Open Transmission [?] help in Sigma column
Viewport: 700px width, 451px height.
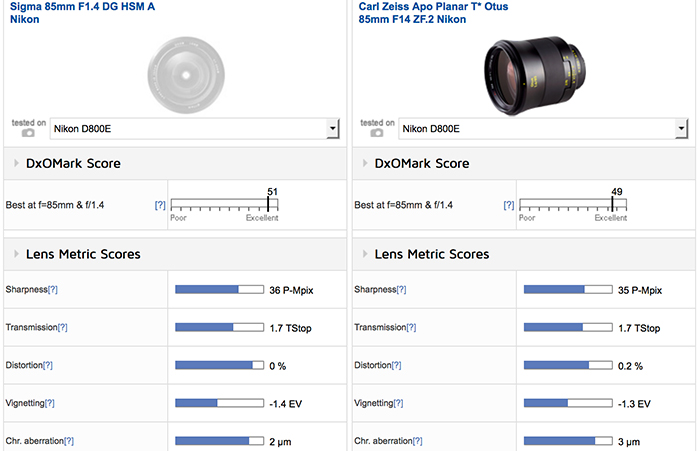pyautogui.click(x=62, y=327)
